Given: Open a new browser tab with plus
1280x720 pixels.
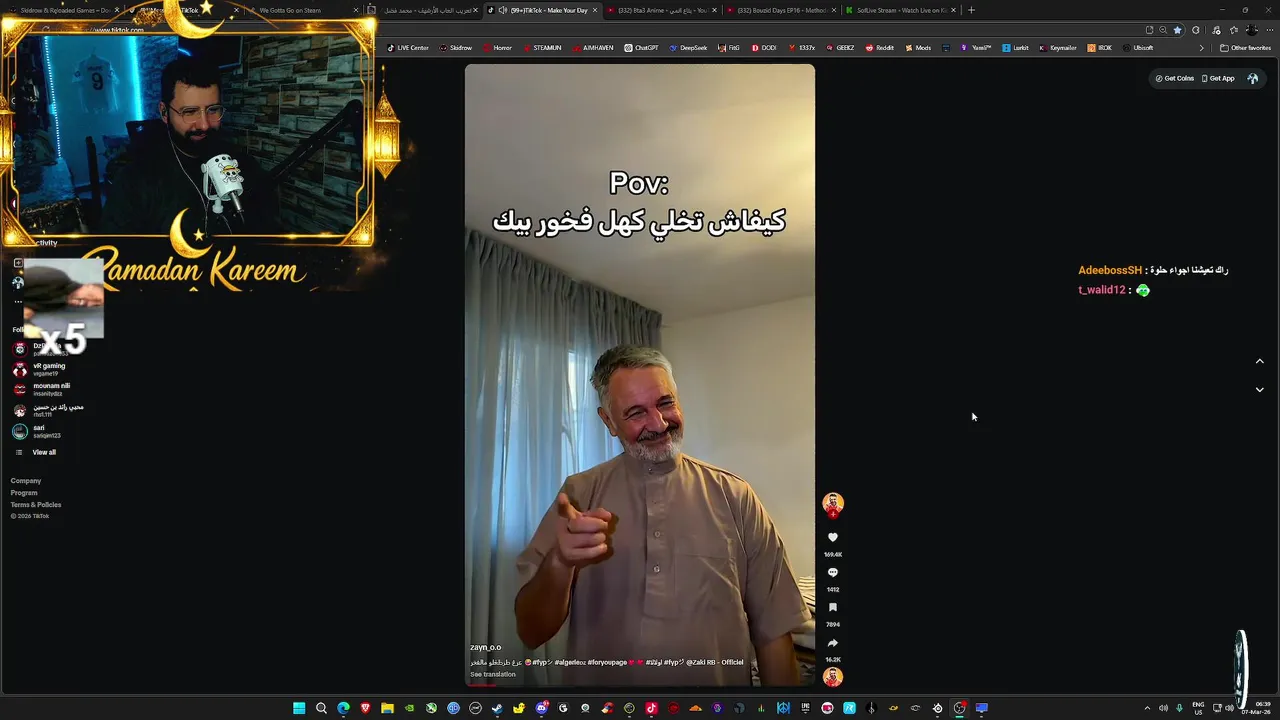Looking at the screenshot, I should point(971,10).
